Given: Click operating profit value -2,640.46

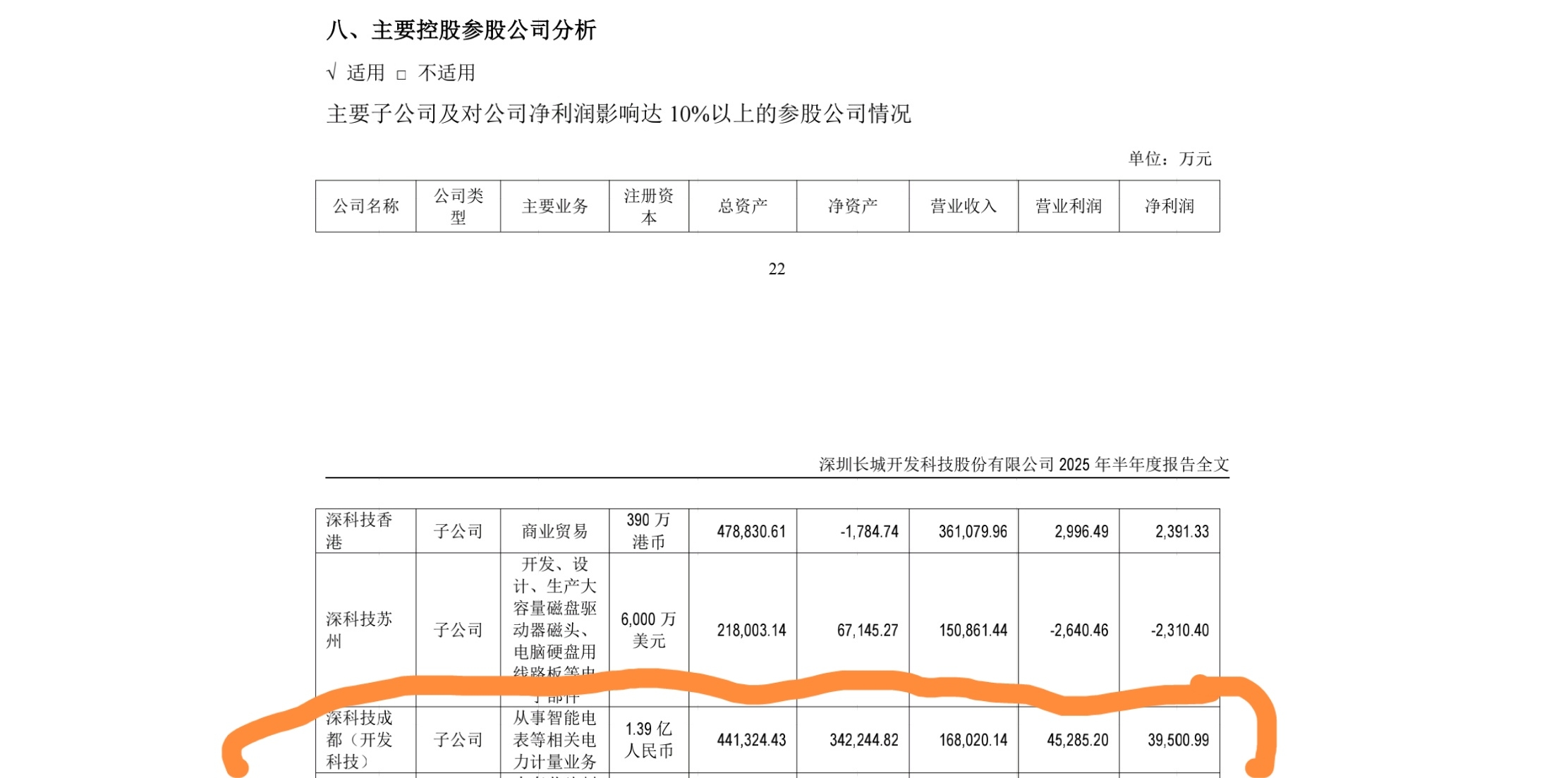Looking at the screenshot, I should 1079,631.
